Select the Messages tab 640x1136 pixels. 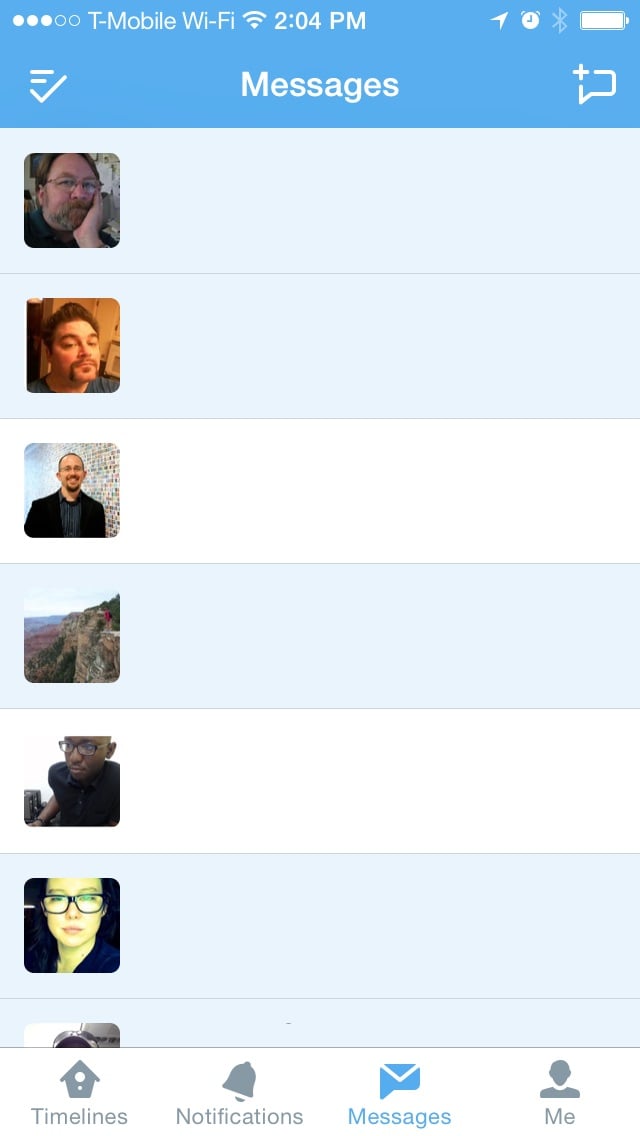click(399, 1092)
